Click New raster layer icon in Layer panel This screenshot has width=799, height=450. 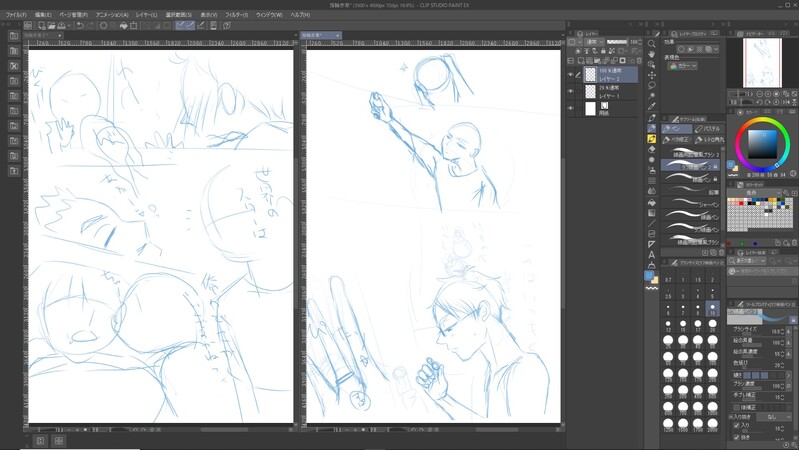581,61
